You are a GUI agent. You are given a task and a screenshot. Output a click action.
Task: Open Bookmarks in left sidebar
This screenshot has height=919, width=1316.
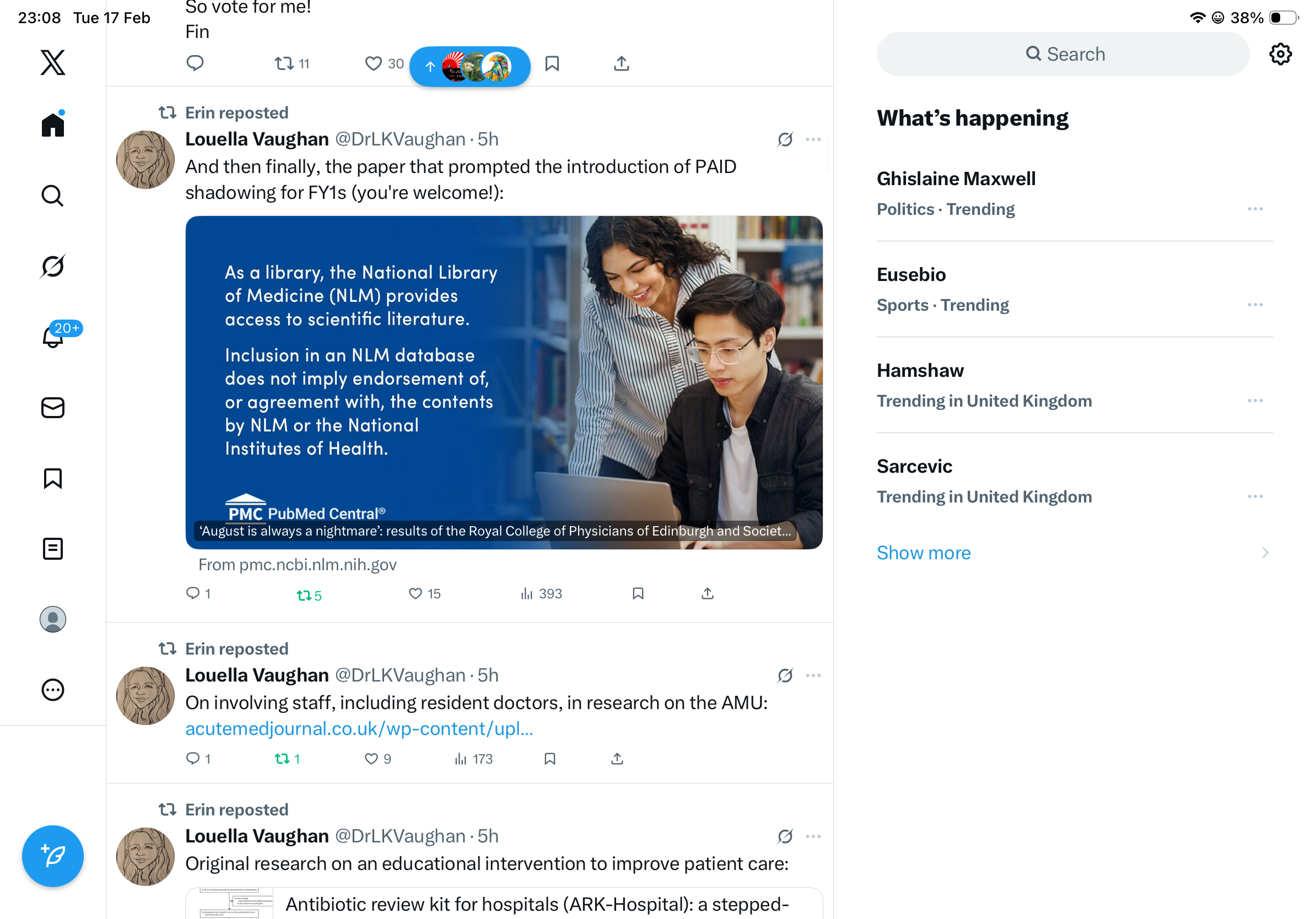point(53,478)
